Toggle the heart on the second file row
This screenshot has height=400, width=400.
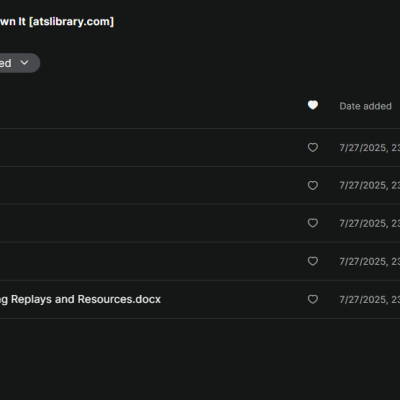pos(313,185)
